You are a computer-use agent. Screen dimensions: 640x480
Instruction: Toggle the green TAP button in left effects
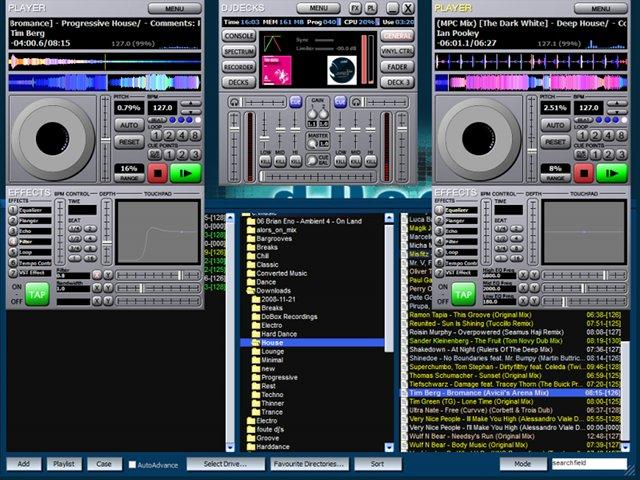[x=37, y=294]
